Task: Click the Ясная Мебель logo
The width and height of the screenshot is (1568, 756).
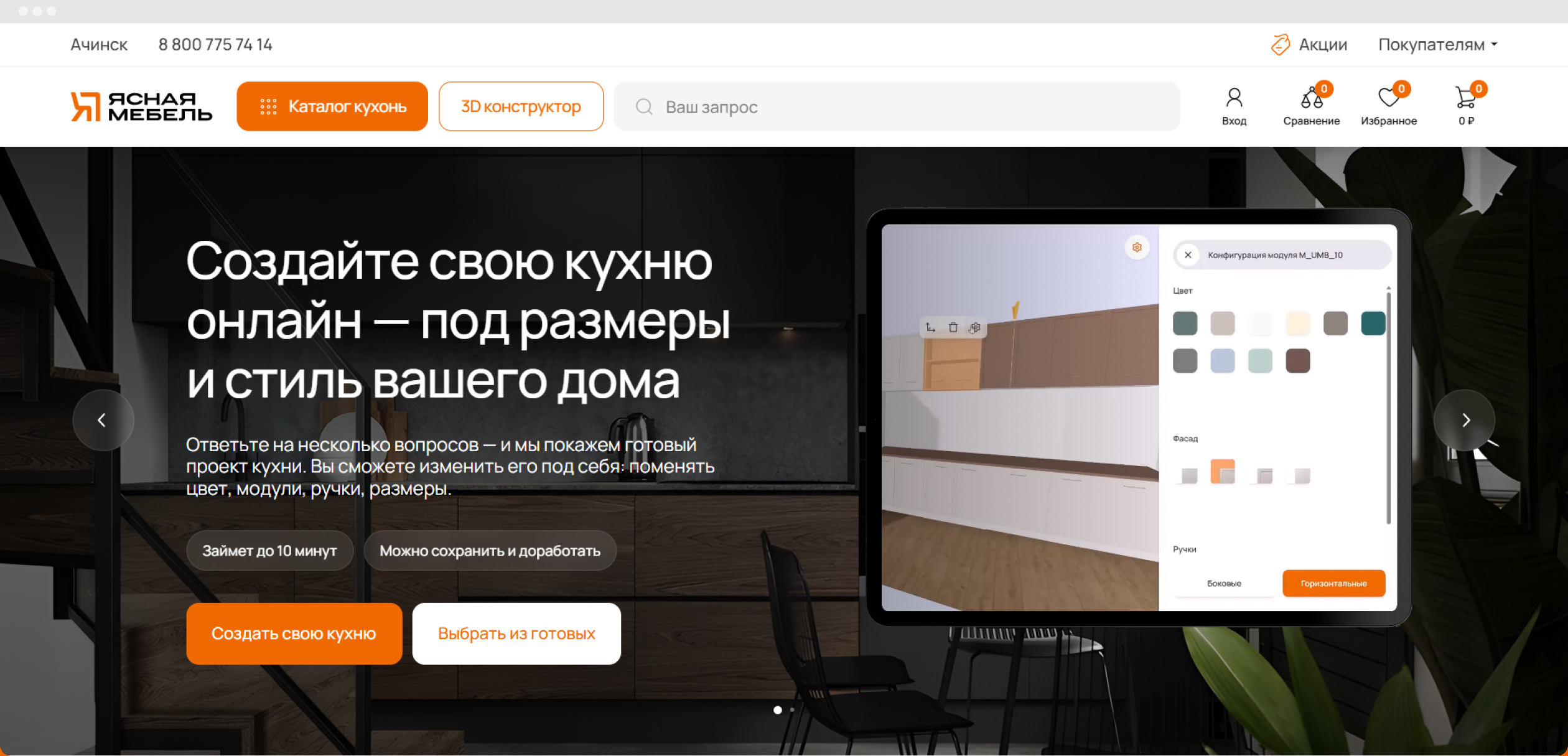Action: coord(141,106)
